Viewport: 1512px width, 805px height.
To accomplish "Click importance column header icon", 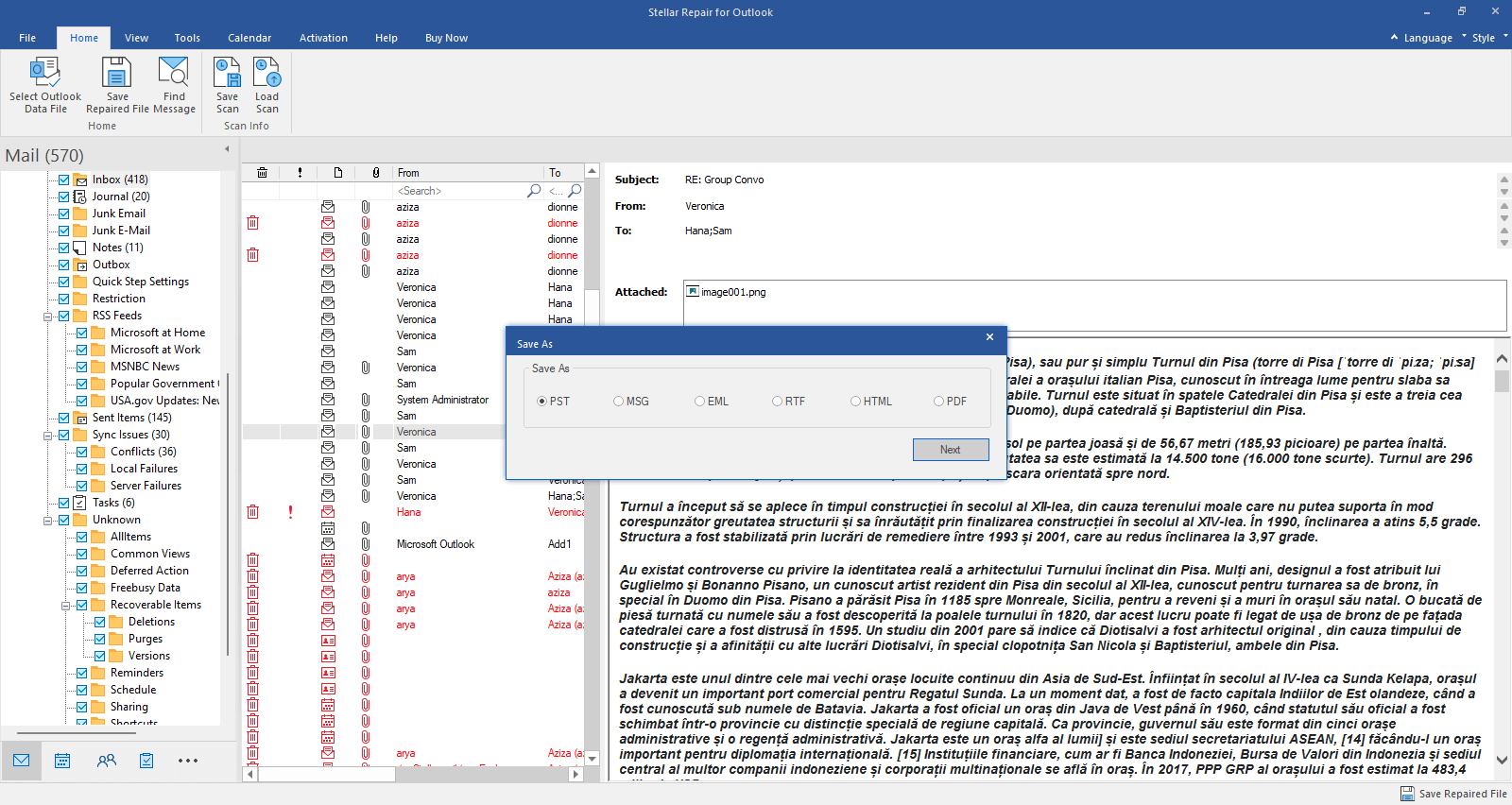I will tap(300, 173).
